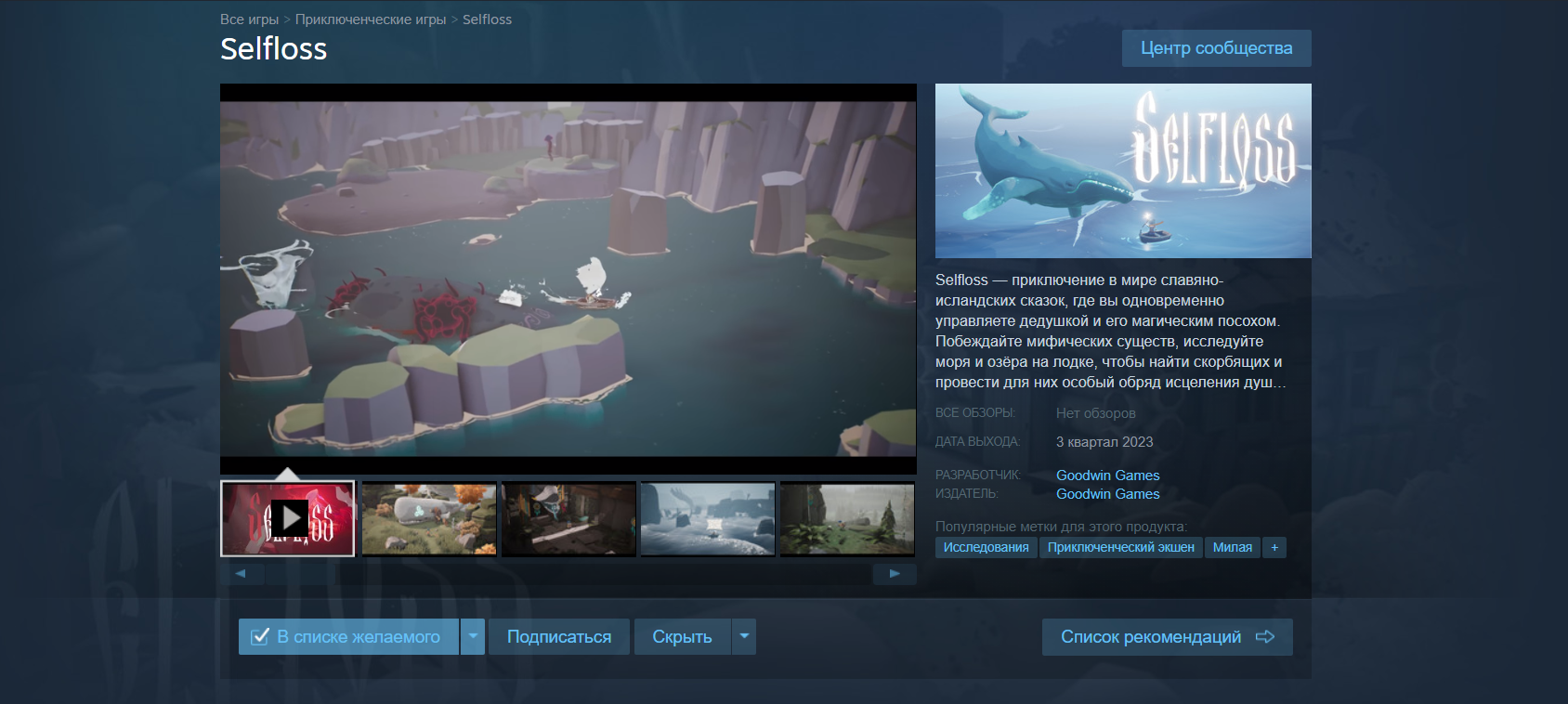Go to Все игры breadcrumb
The width and height of the screenshot is (1568, 704).
tap(249, 20)
